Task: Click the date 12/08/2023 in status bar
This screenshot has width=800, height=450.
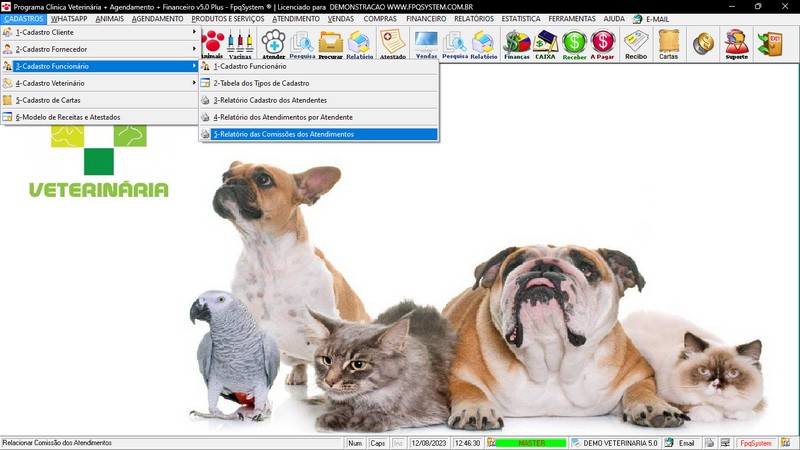Action: [x=429, y=443]
